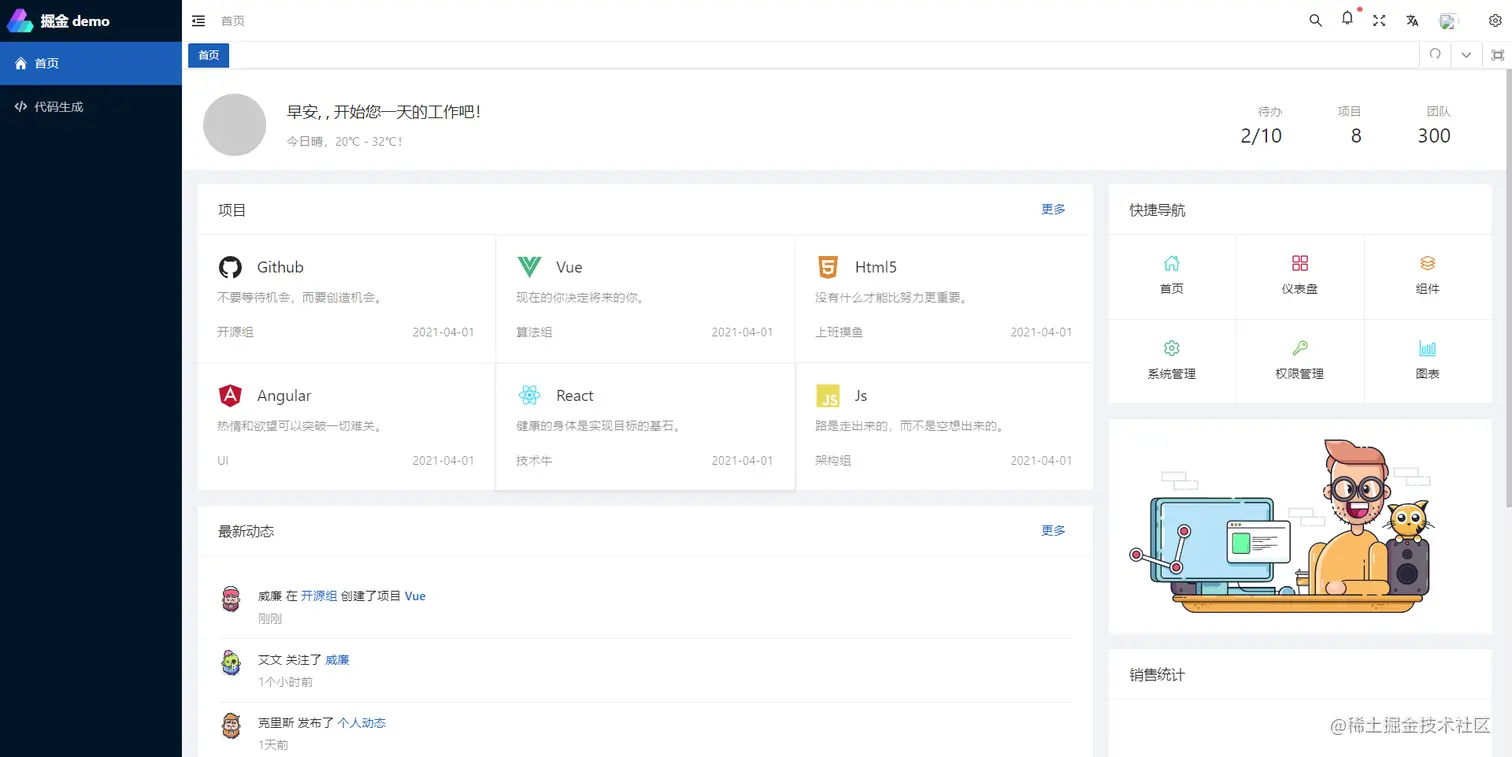The width and height of the screenshot is (1512, 757).
Task: Click the Vue link in latest activity
Action: (x=415, y=596)
